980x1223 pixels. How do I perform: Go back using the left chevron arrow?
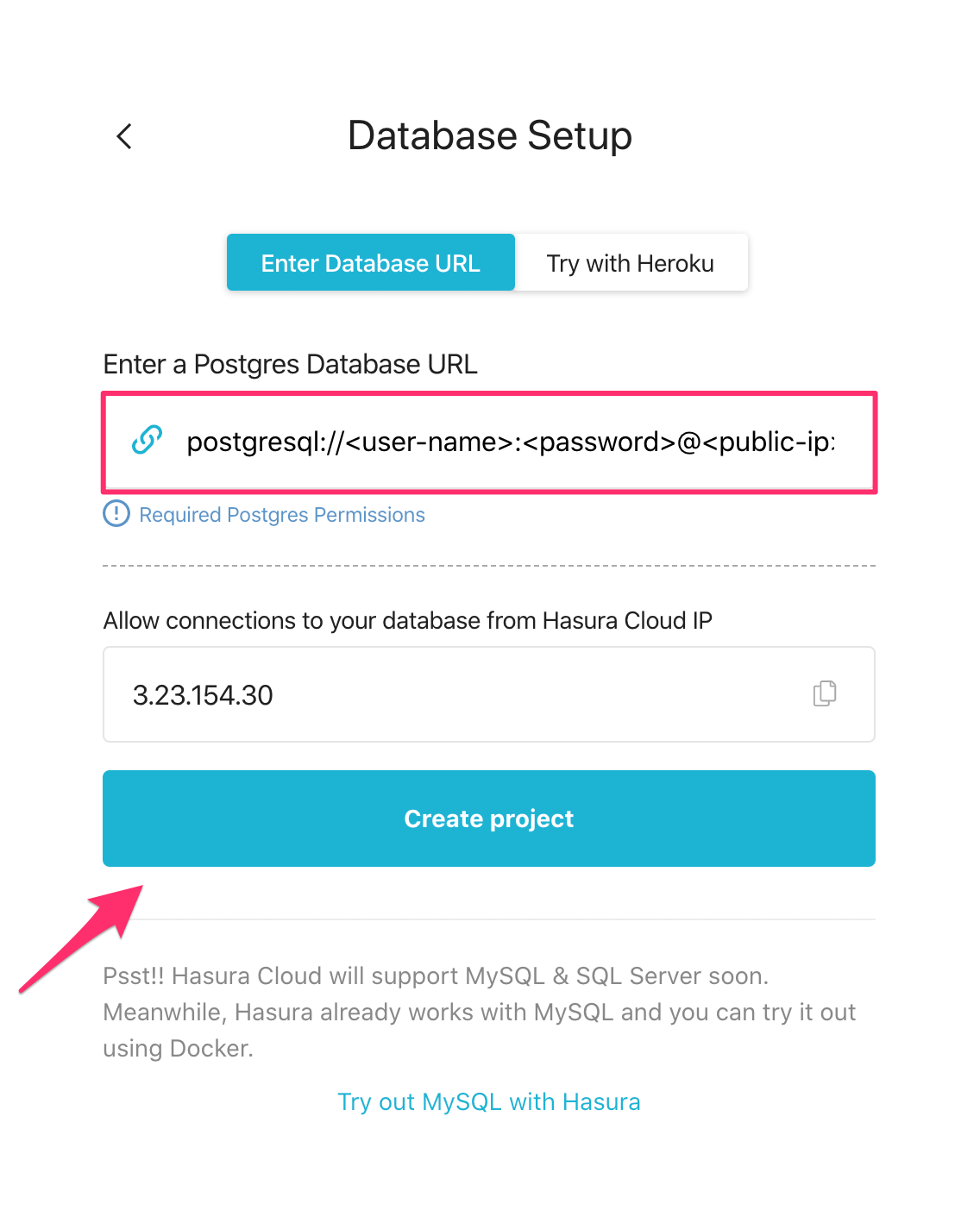[124, 136]
